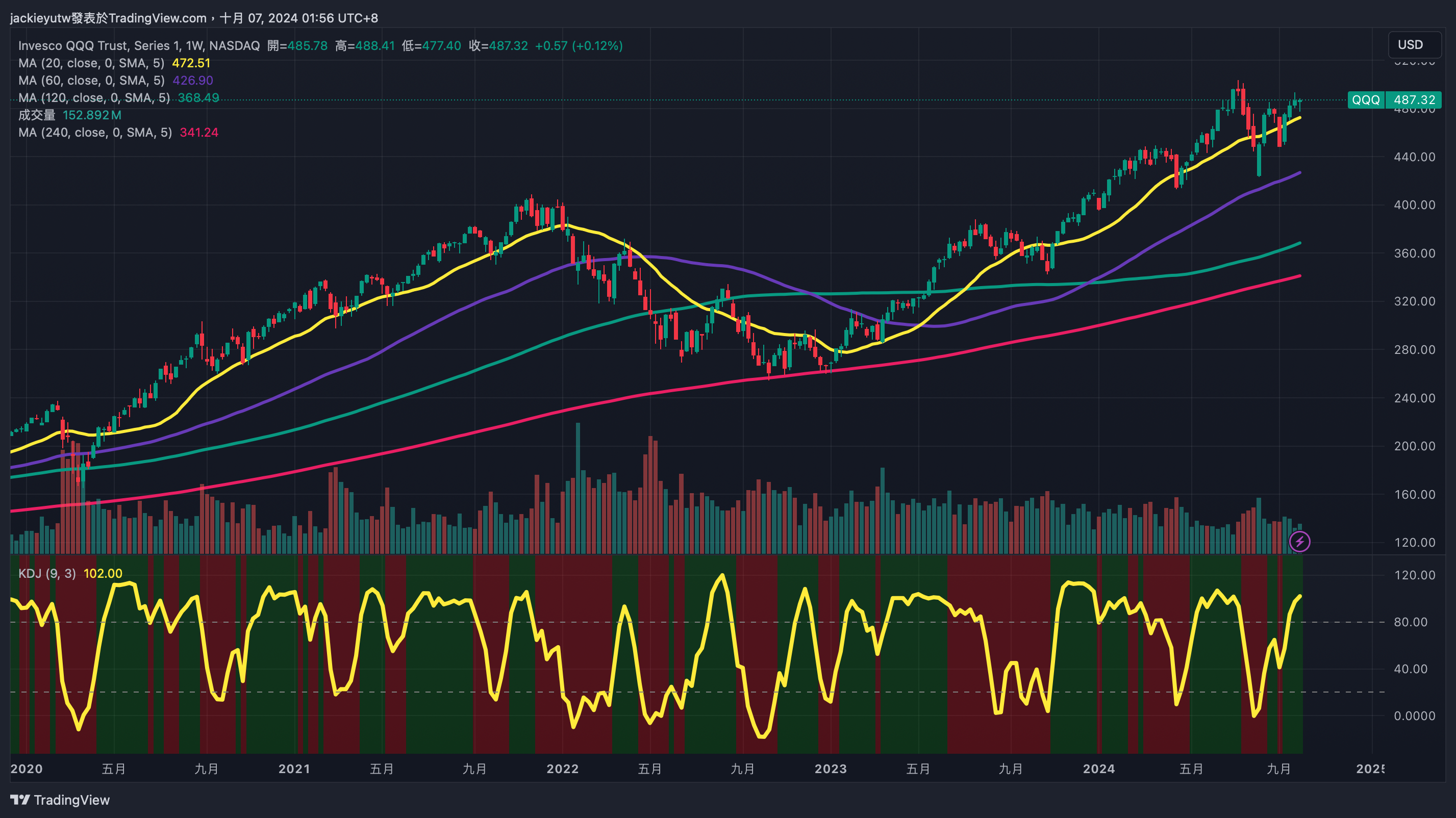The height and width of the screenshot is (818, 1456).
Task: Select the MA (120, close, 0, SMA, 5) legend
Action: click(x=94, y=98)
